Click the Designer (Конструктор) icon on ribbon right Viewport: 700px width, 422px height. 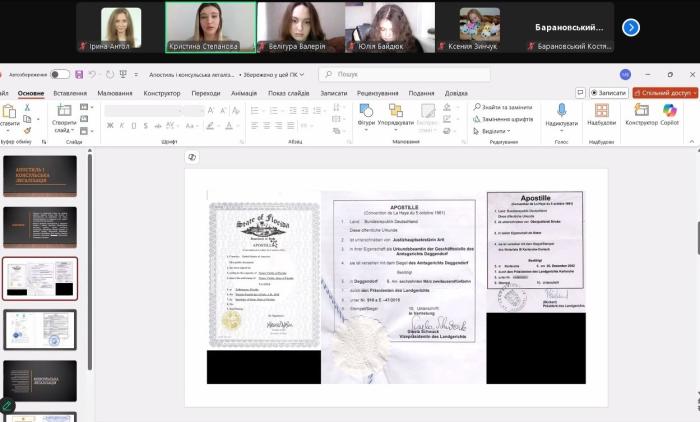coord(641,110)
